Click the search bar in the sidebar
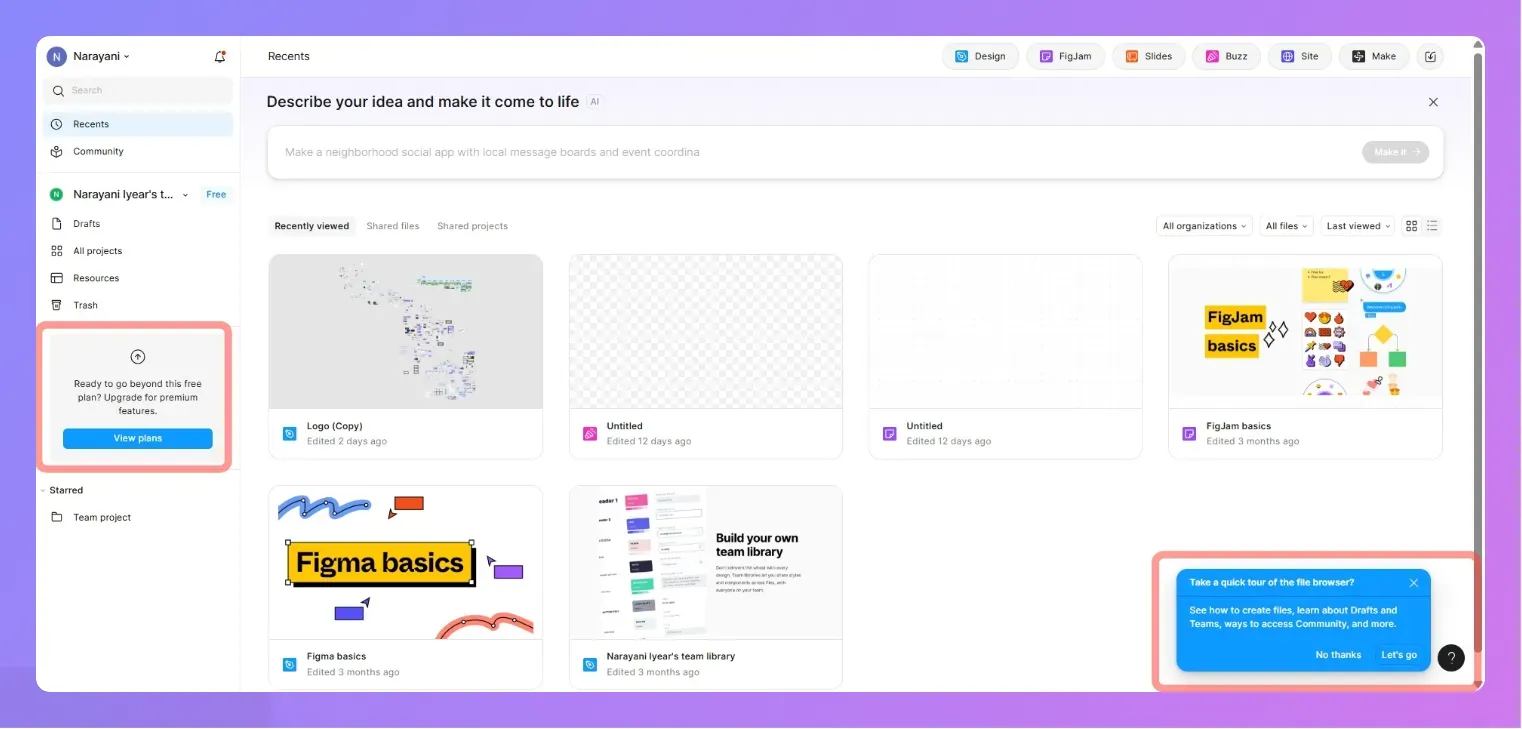The height and width of the screenshot is (729, 1522). pos(137,91)
